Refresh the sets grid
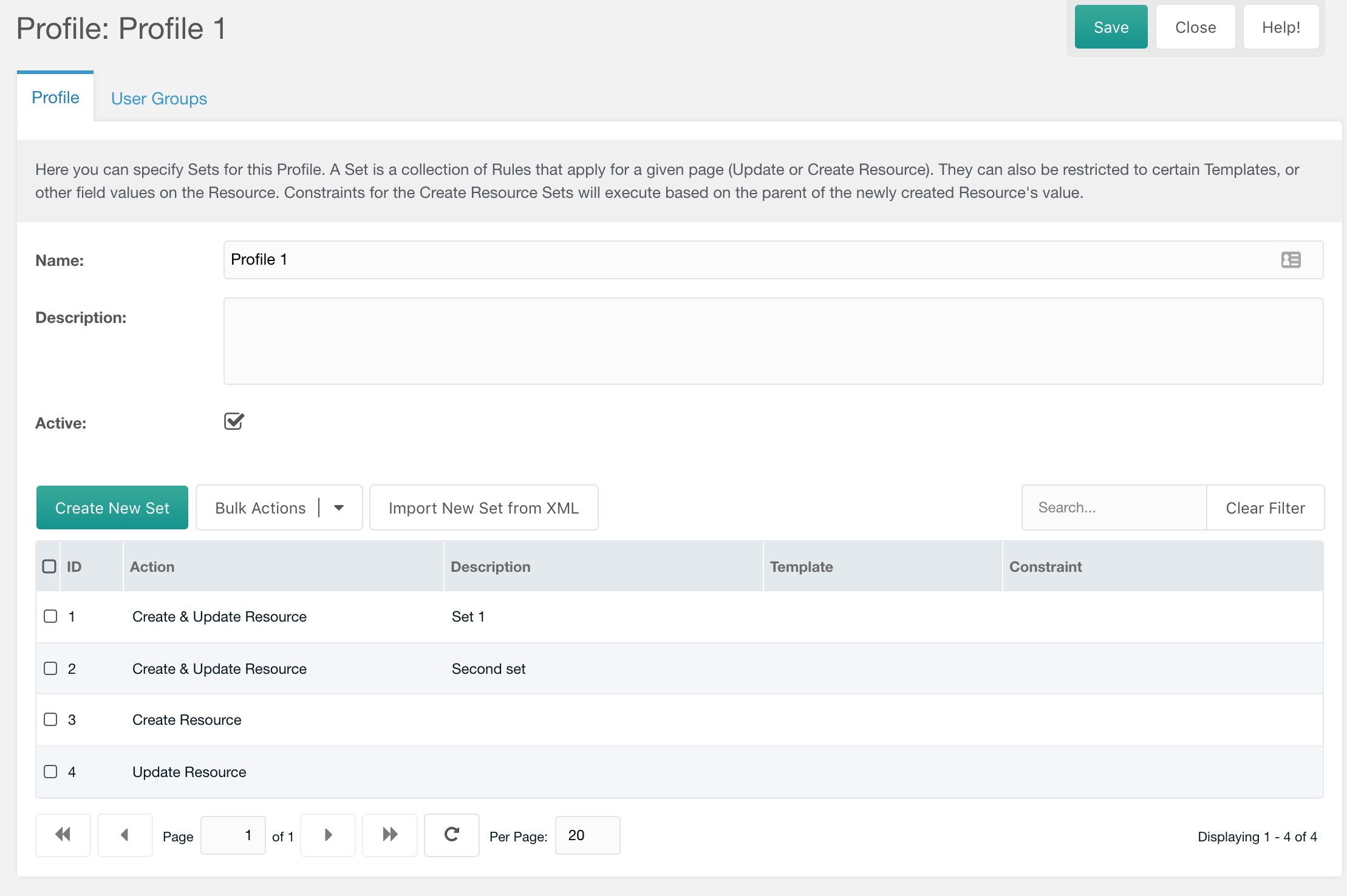Viewport: 1347px width, 896px height. coord(451,835)
